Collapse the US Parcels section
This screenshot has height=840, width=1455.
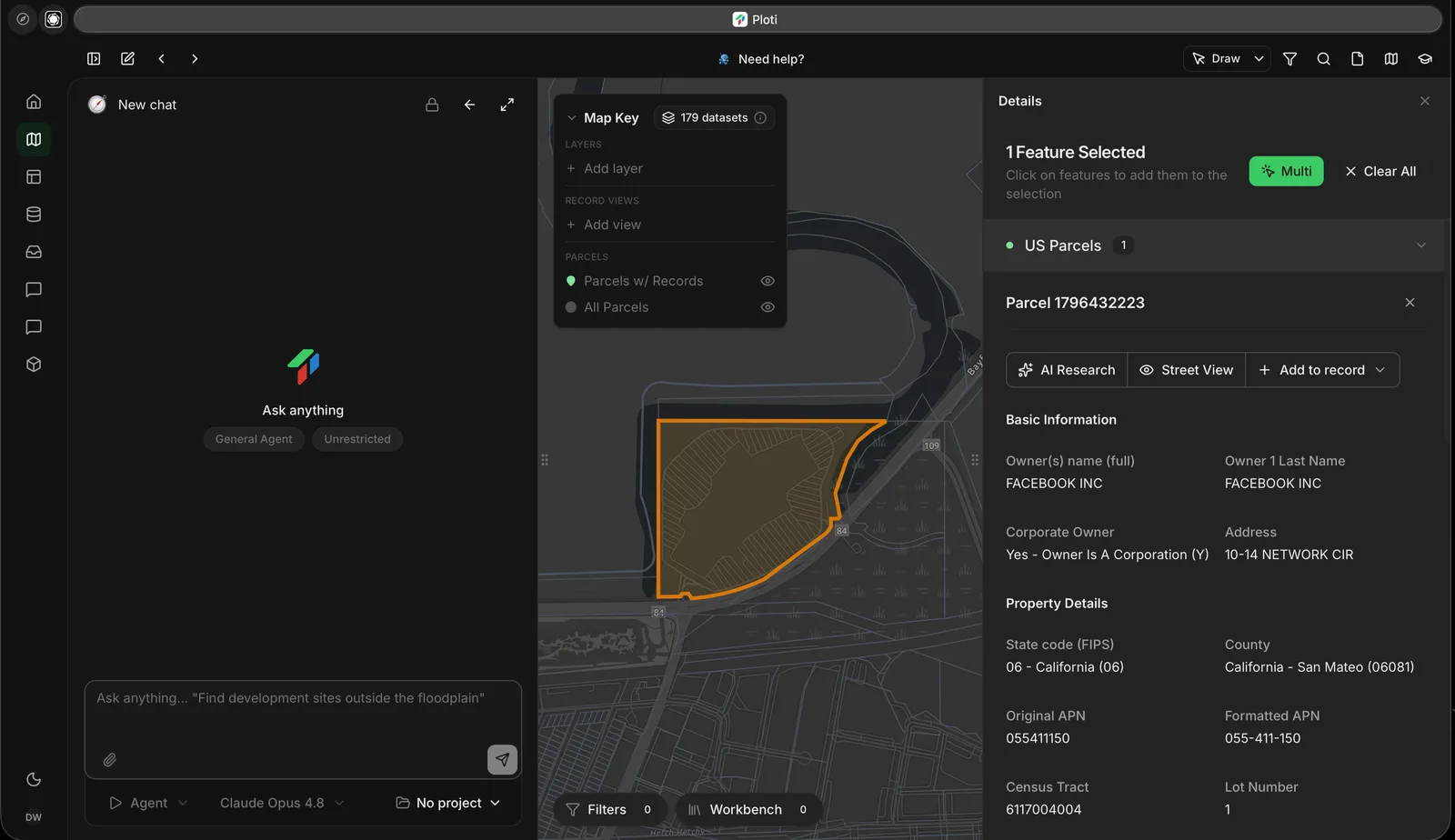click(1421, 245)
